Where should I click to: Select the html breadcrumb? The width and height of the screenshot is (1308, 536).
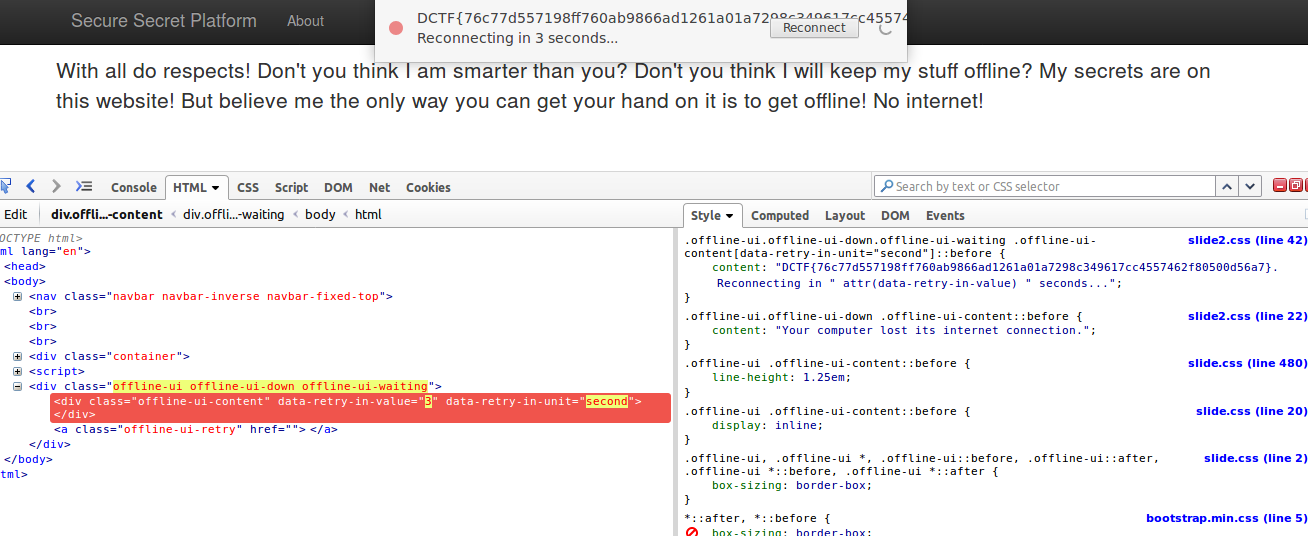point(368,214)
